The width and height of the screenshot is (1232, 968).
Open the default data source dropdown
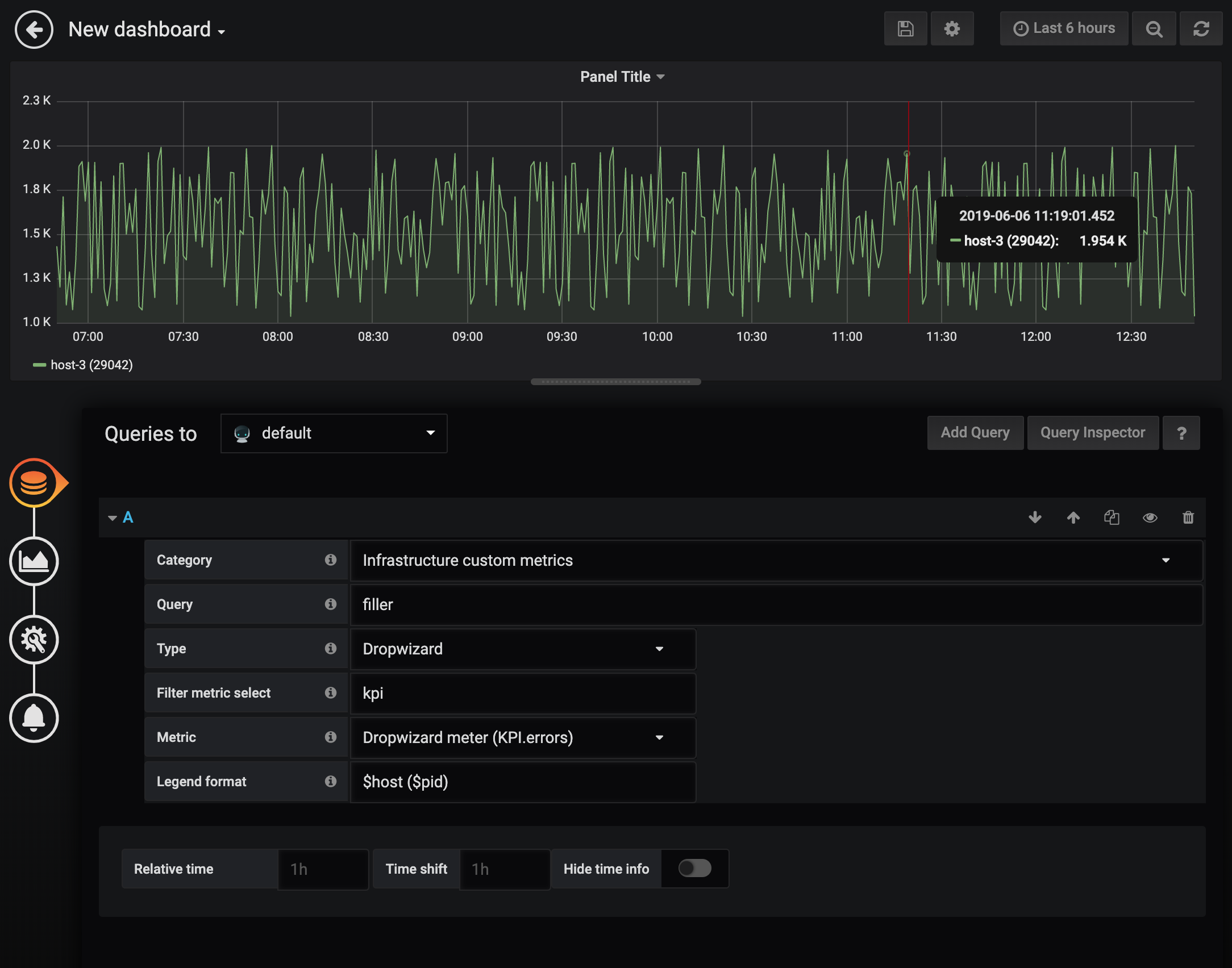(334, 433)
